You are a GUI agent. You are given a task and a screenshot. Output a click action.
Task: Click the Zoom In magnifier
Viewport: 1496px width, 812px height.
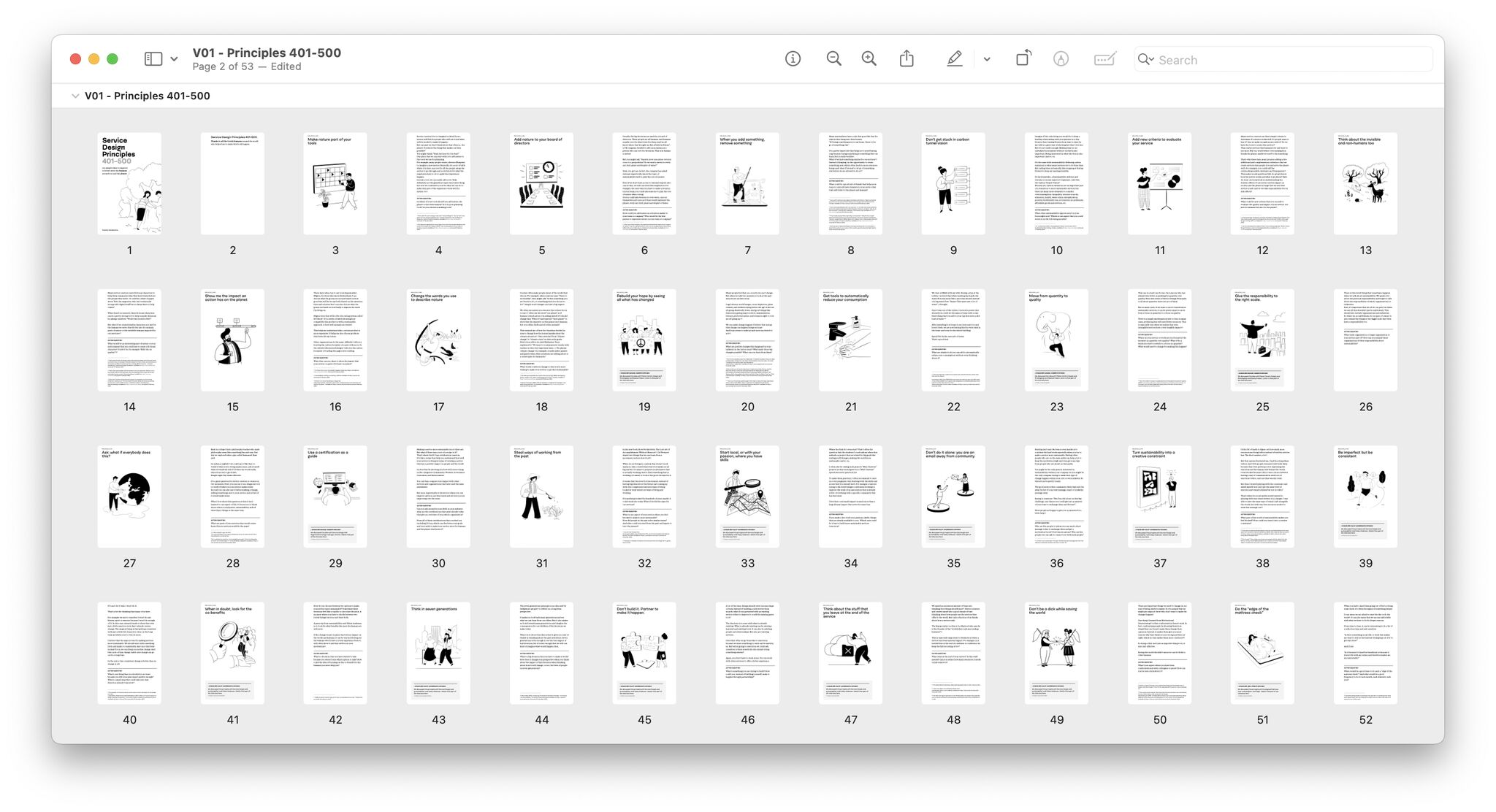[869, 59]
